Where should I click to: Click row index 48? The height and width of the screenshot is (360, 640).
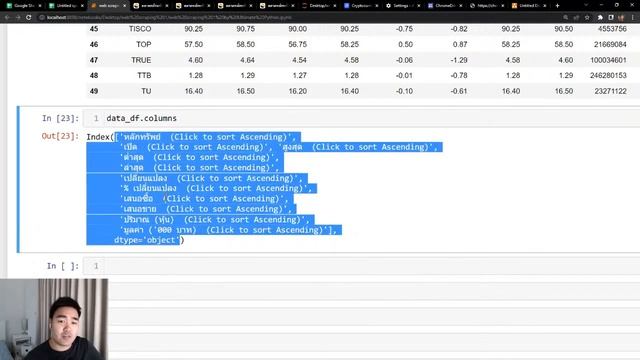coord(94,76)
